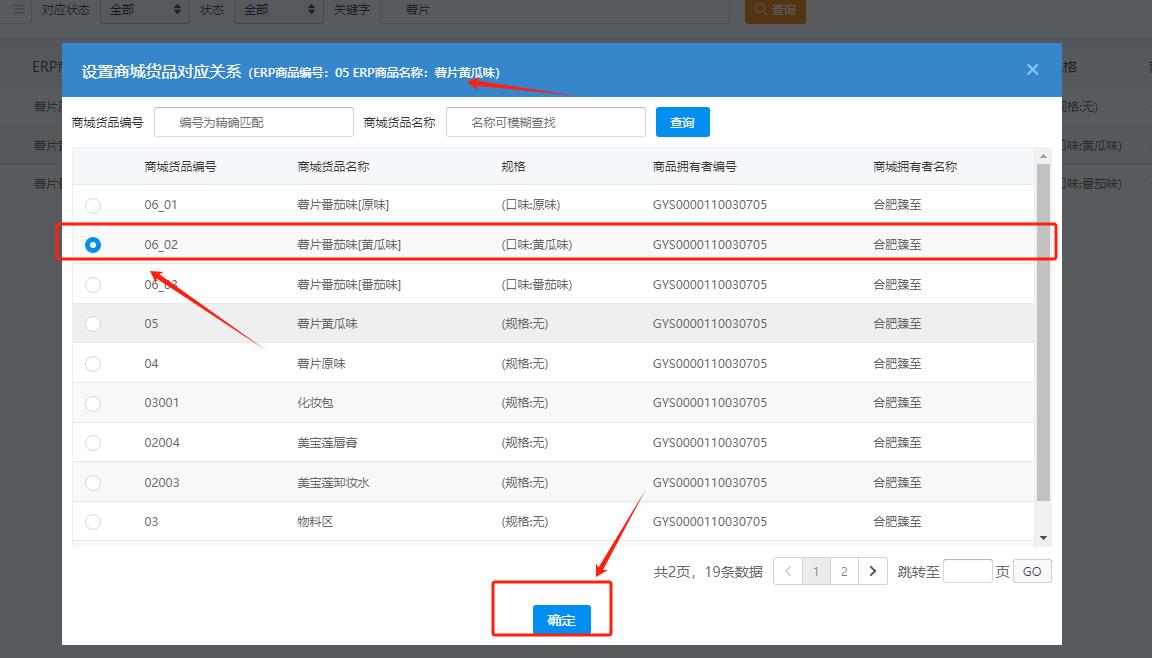The image size is (1152, 658).
Task: Open 对应状态 dropdown in background page
Action: tap(143, 10)
